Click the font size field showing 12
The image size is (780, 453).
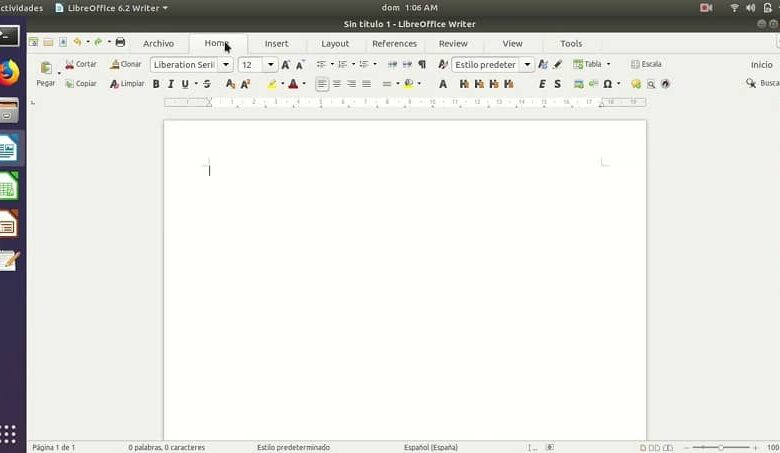[x=251, y=65]
